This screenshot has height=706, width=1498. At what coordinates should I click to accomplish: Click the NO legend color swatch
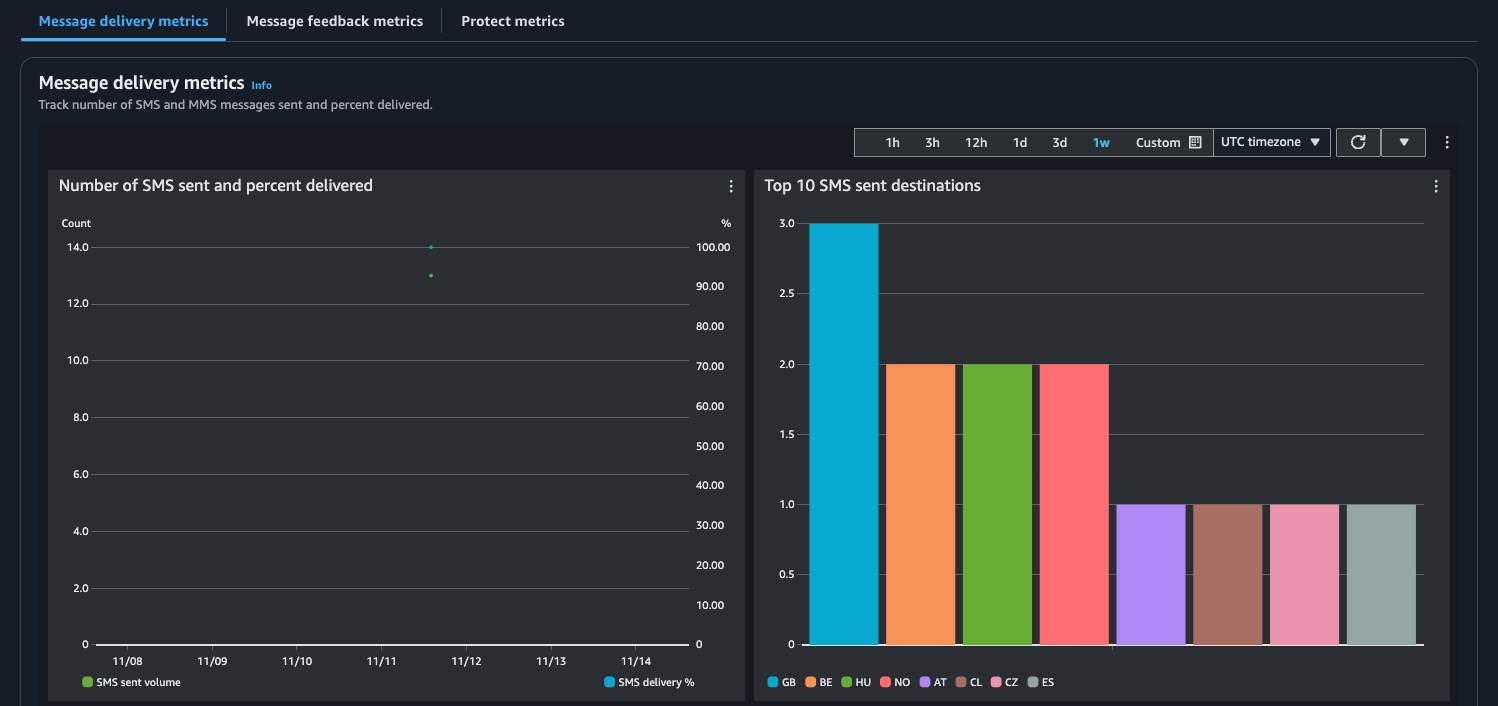(x=885, y=682)
